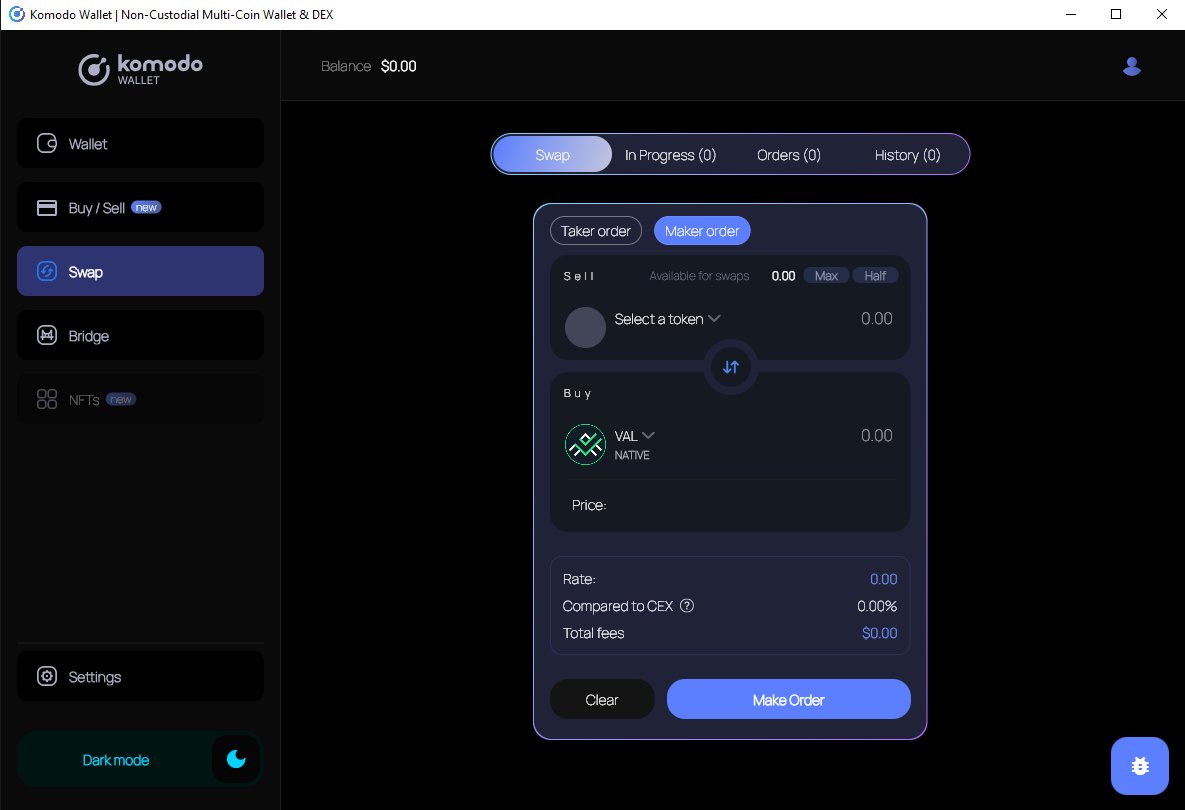Open Settings from the sidebar
The height and width of the screenshot is (810, 1185).
pyautogui.click(x=141, y=676)
